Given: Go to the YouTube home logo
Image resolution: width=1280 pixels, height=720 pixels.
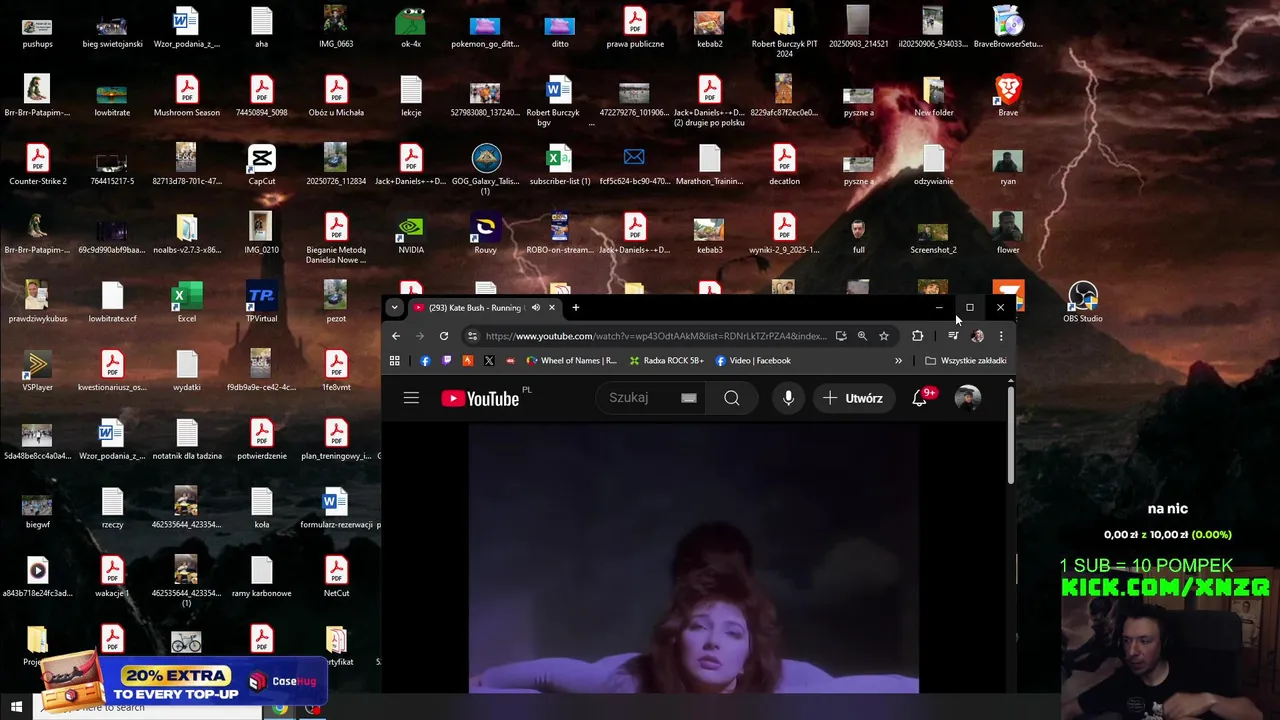Looking at the screenshot, I should tap(480, 399).
